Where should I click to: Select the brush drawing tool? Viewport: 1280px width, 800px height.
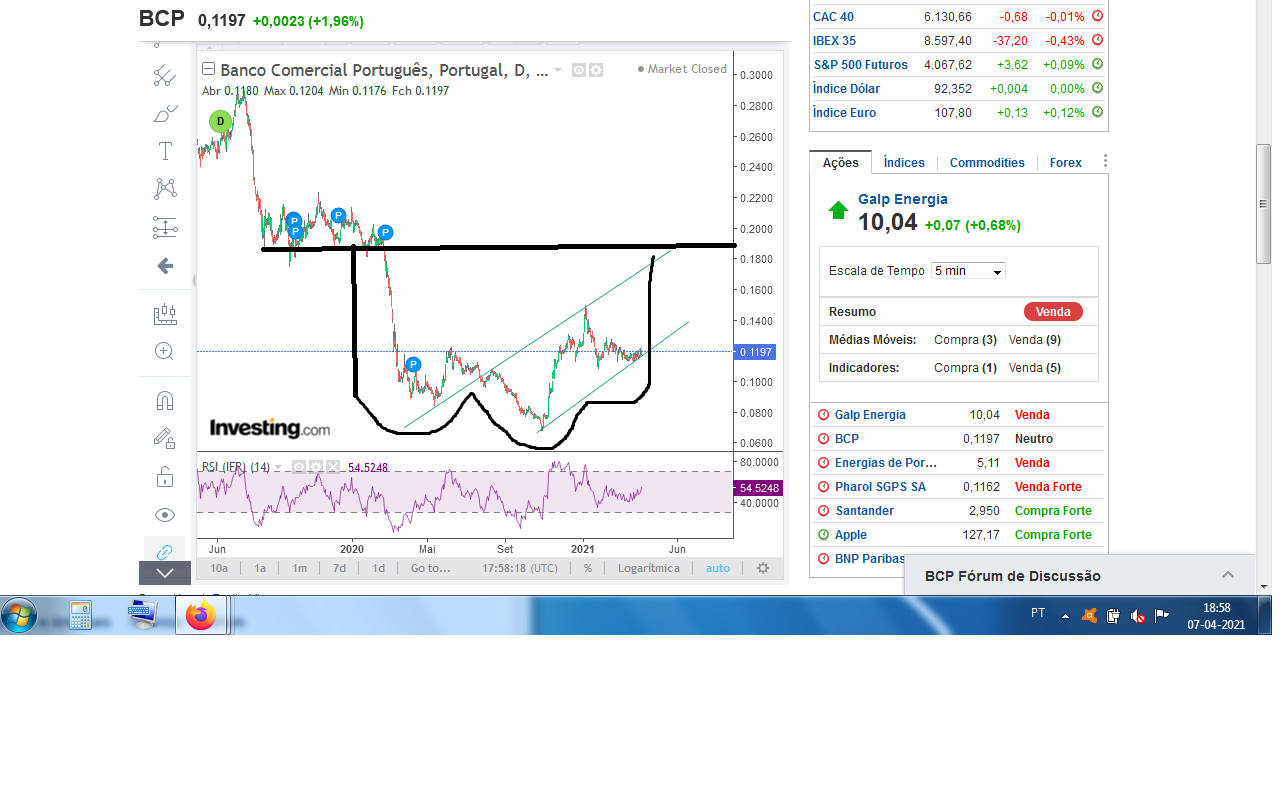coord(165,114)
